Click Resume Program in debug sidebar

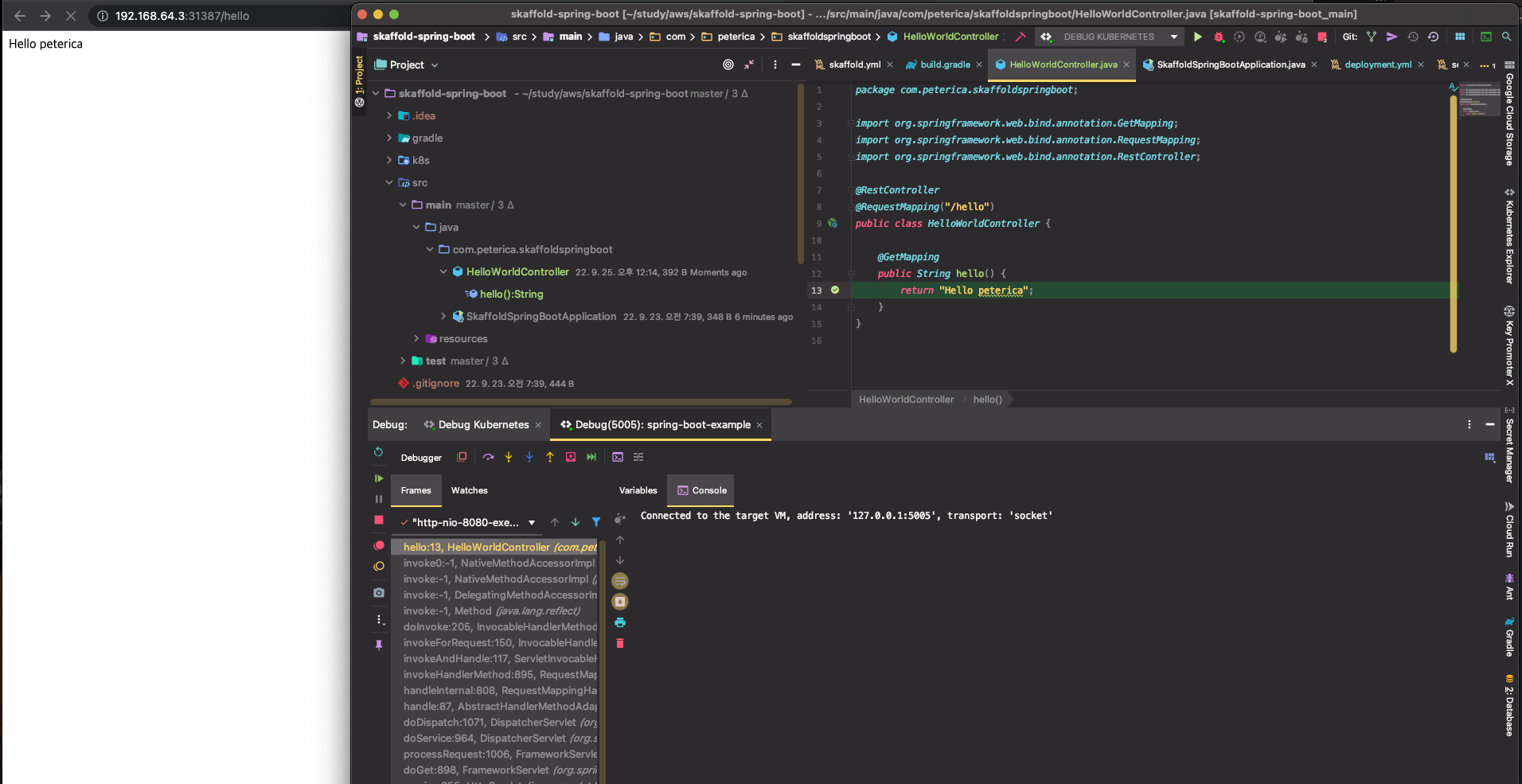click(379, 478)
